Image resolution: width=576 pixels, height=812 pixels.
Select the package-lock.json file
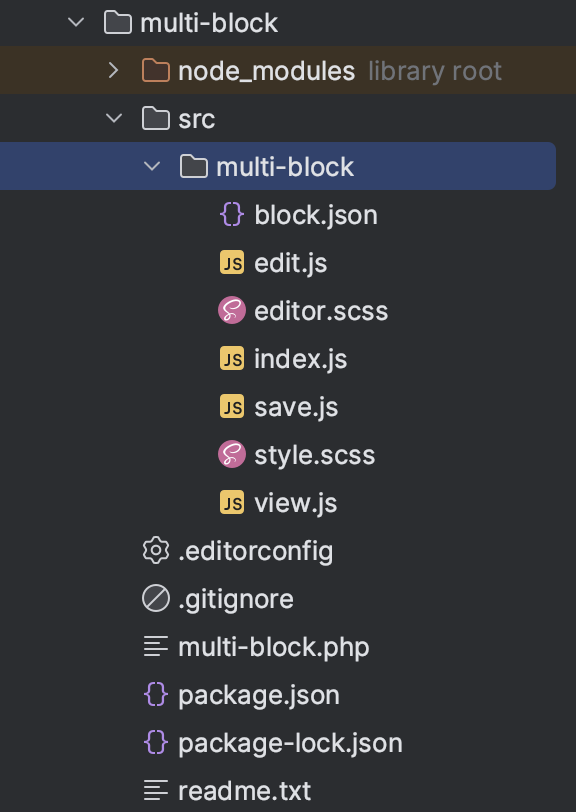click(290, 744)
